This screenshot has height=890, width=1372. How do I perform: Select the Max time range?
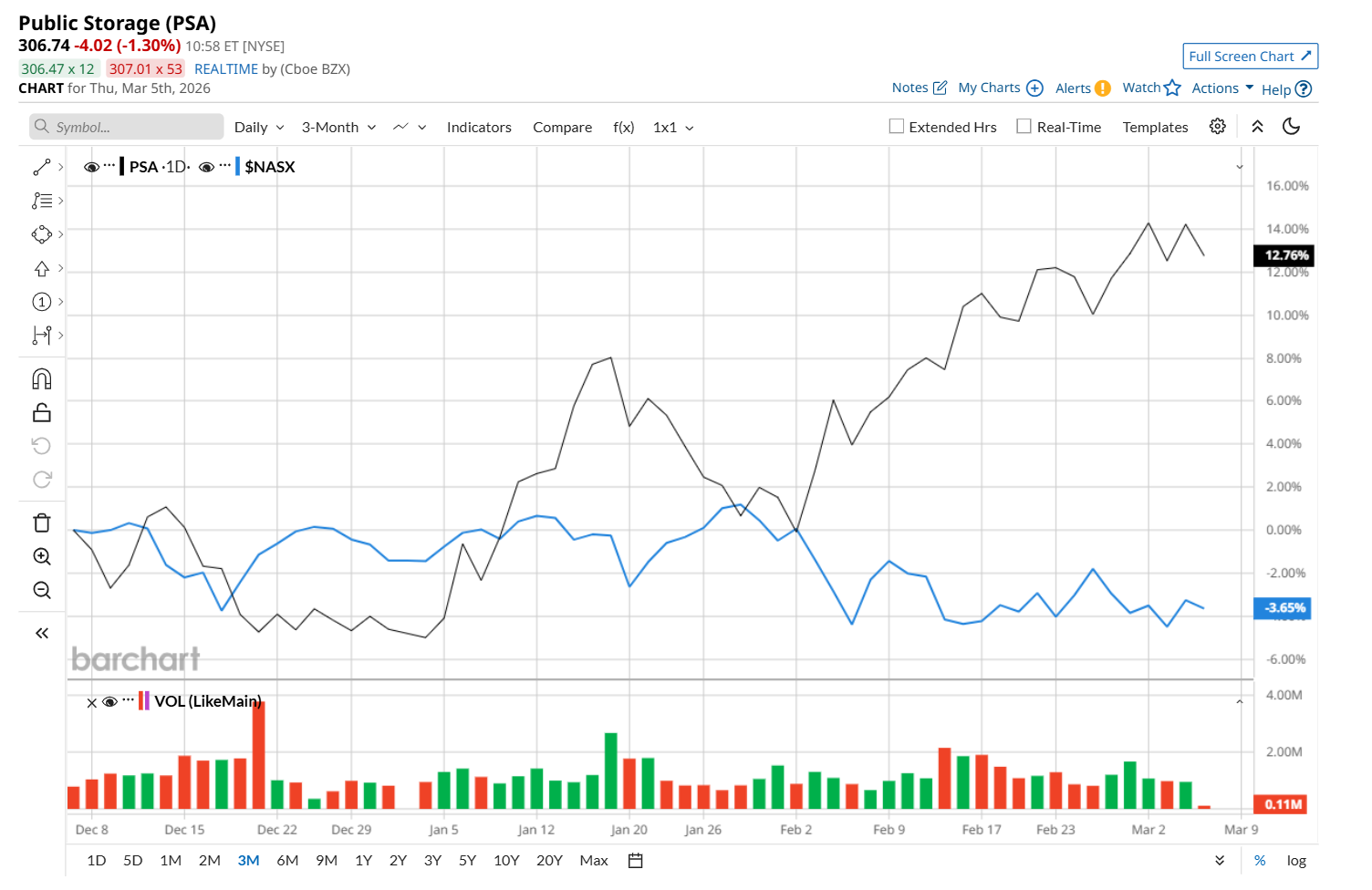[594, 861]
